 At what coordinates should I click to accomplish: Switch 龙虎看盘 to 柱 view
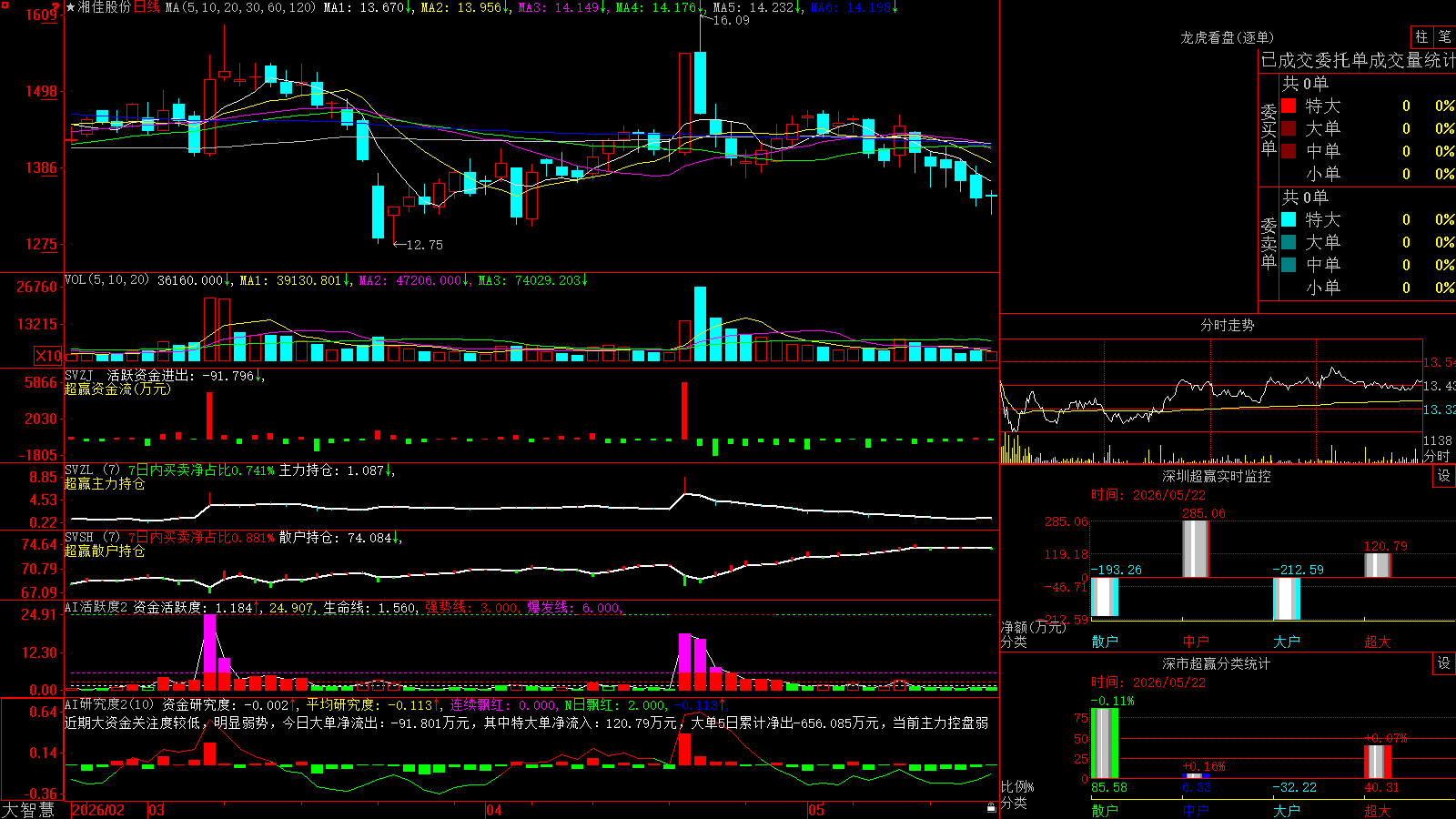click(1421, 37)
